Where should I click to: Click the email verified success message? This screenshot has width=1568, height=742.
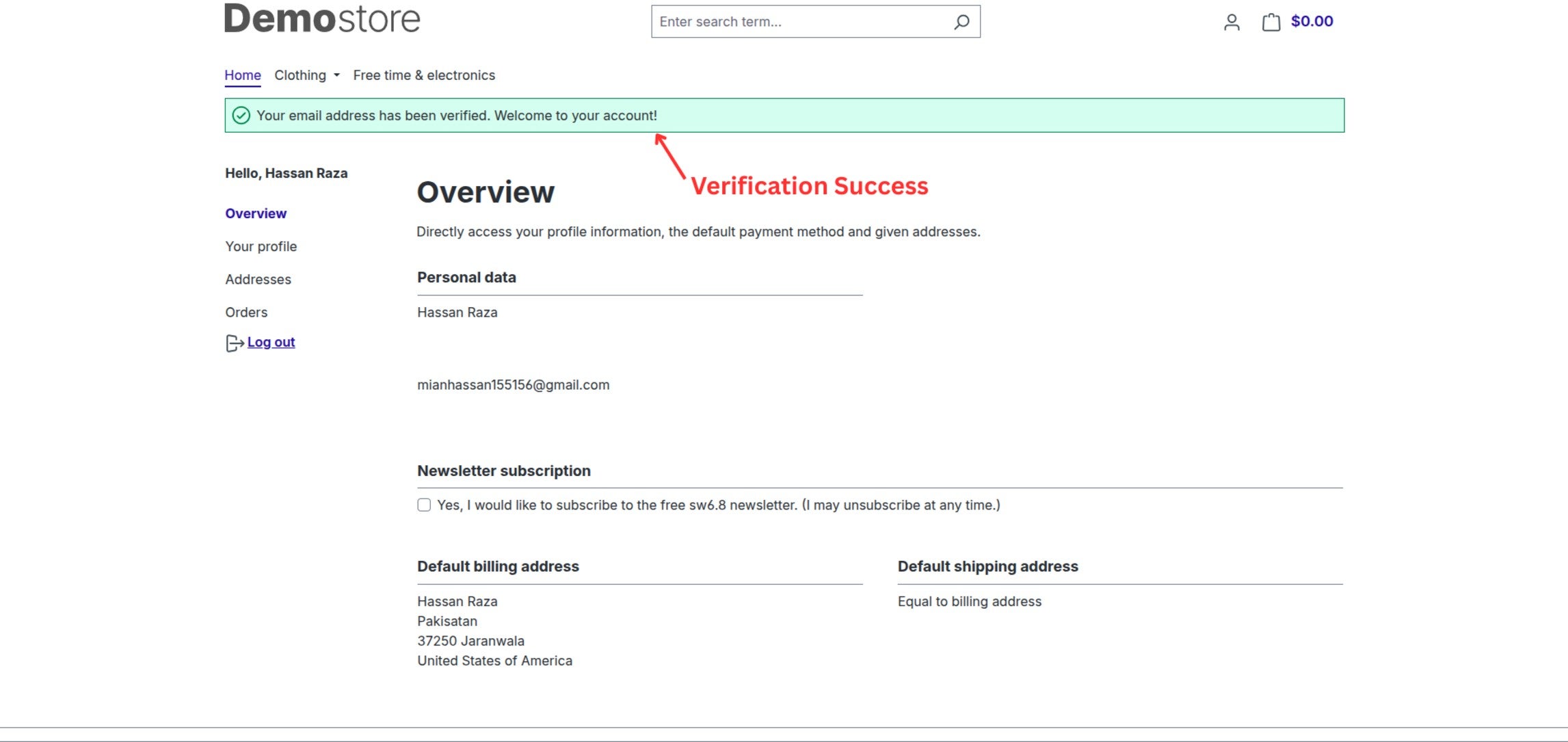tap(457, 116)
